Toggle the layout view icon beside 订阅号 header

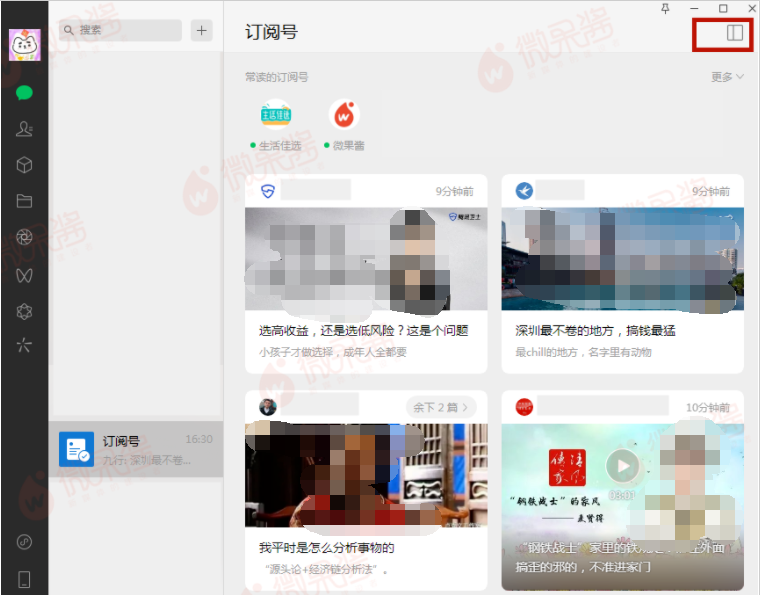pyautogui.click(x=735, y=33)
